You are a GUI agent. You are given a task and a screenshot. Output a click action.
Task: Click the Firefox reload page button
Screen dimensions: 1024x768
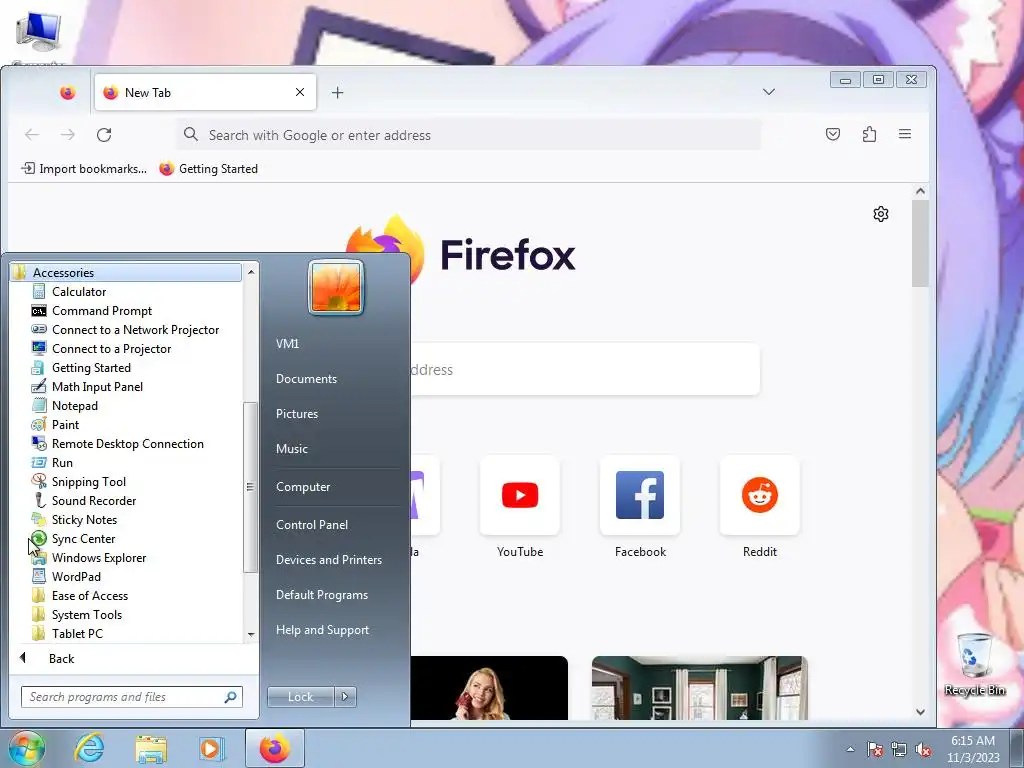click(x=104, y=135)
